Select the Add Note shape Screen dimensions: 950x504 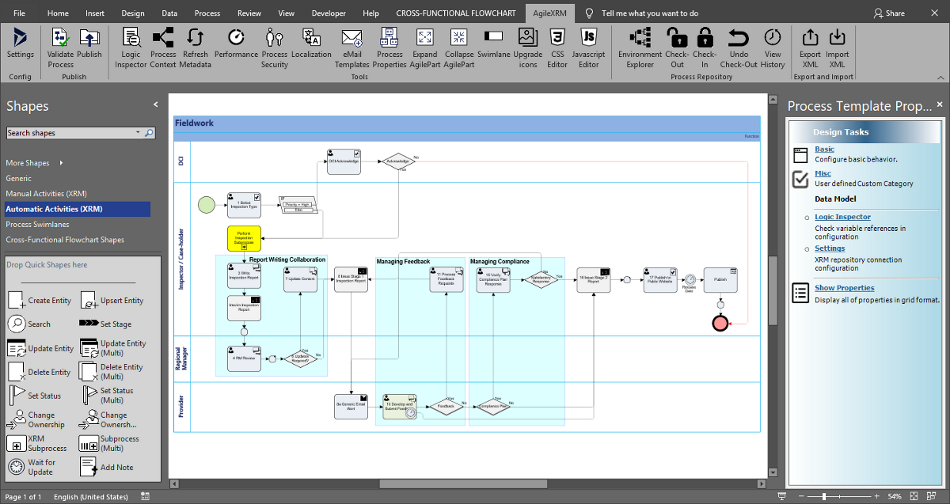(x=107, y=466)
